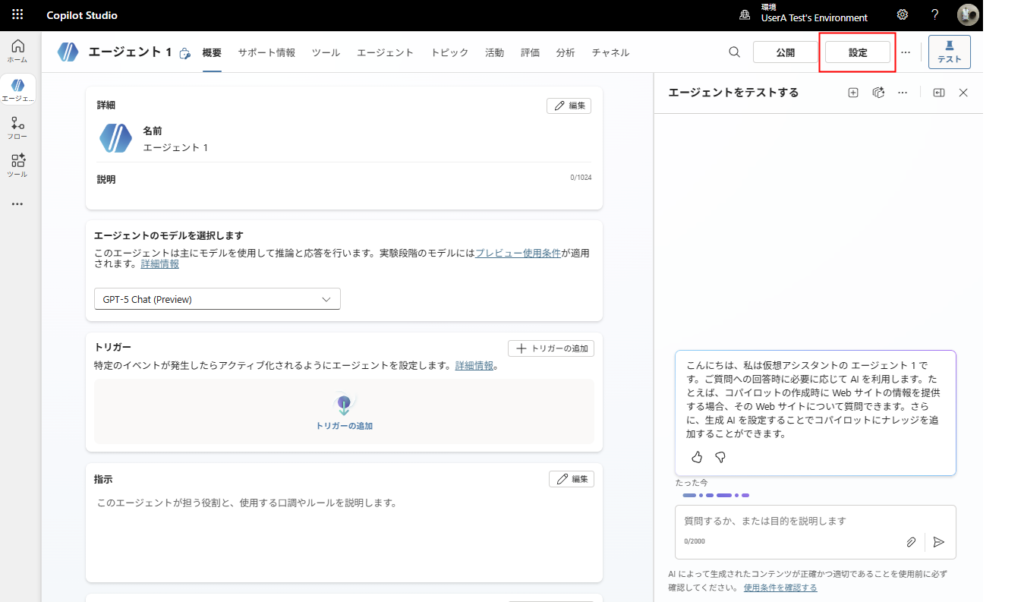Expand the left sidebar more menu
Viewport: 1024px width, 602px height.
(x=17, y=204)
